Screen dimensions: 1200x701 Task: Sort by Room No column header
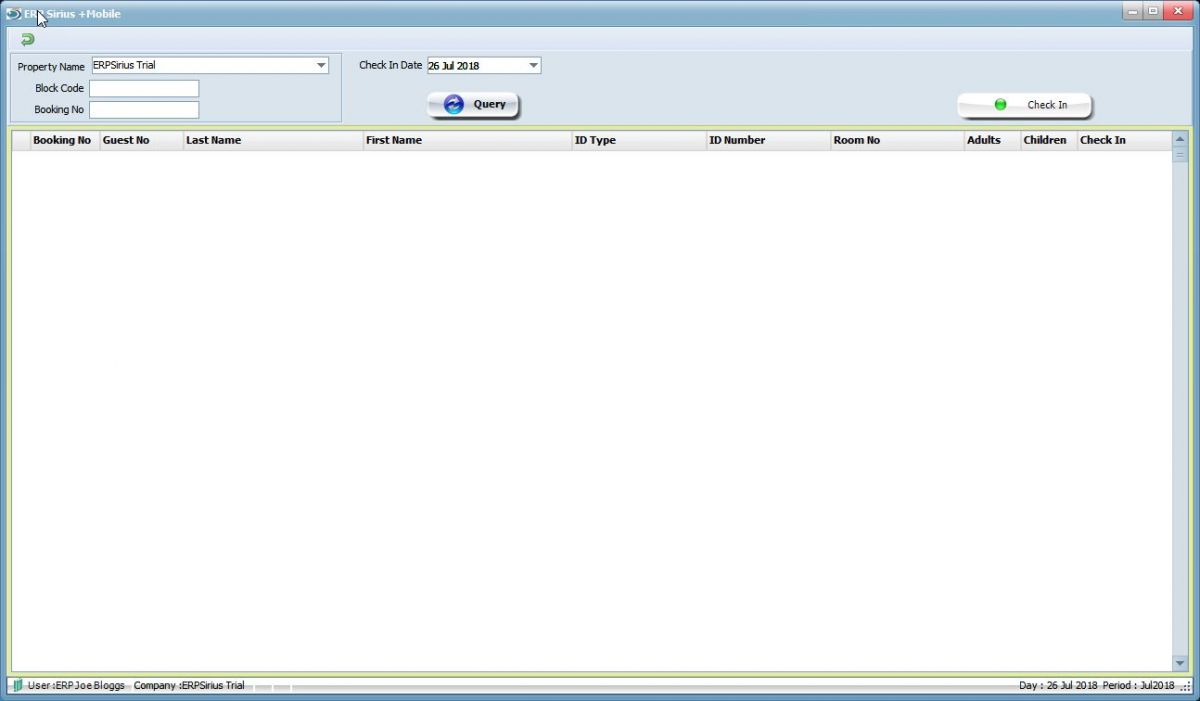(897, 140)
